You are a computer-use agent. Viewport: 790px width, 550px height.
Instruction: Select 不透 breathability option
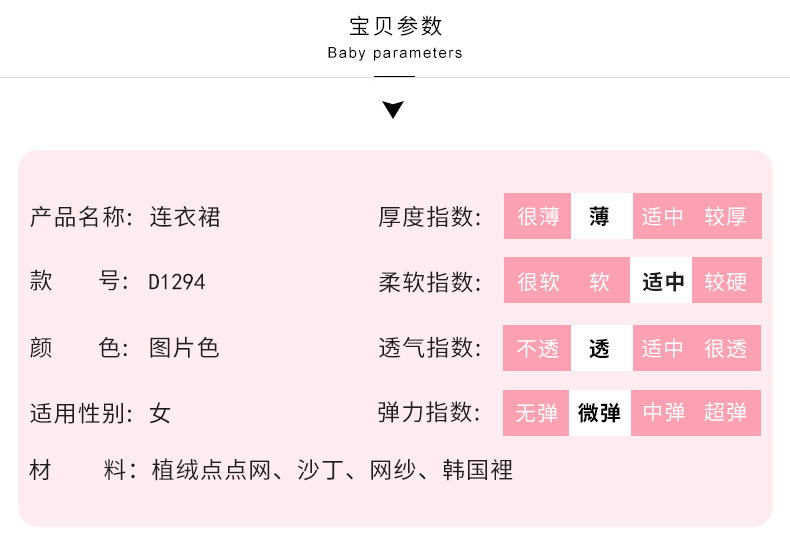[538, 348]
